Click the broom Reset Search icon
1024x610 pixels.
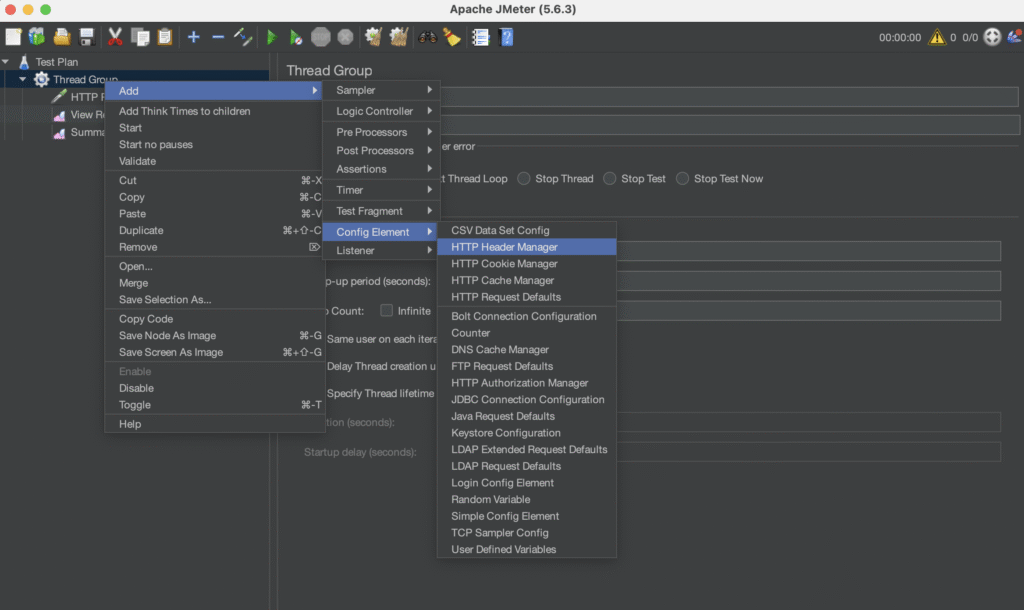(x=452, y=37)
